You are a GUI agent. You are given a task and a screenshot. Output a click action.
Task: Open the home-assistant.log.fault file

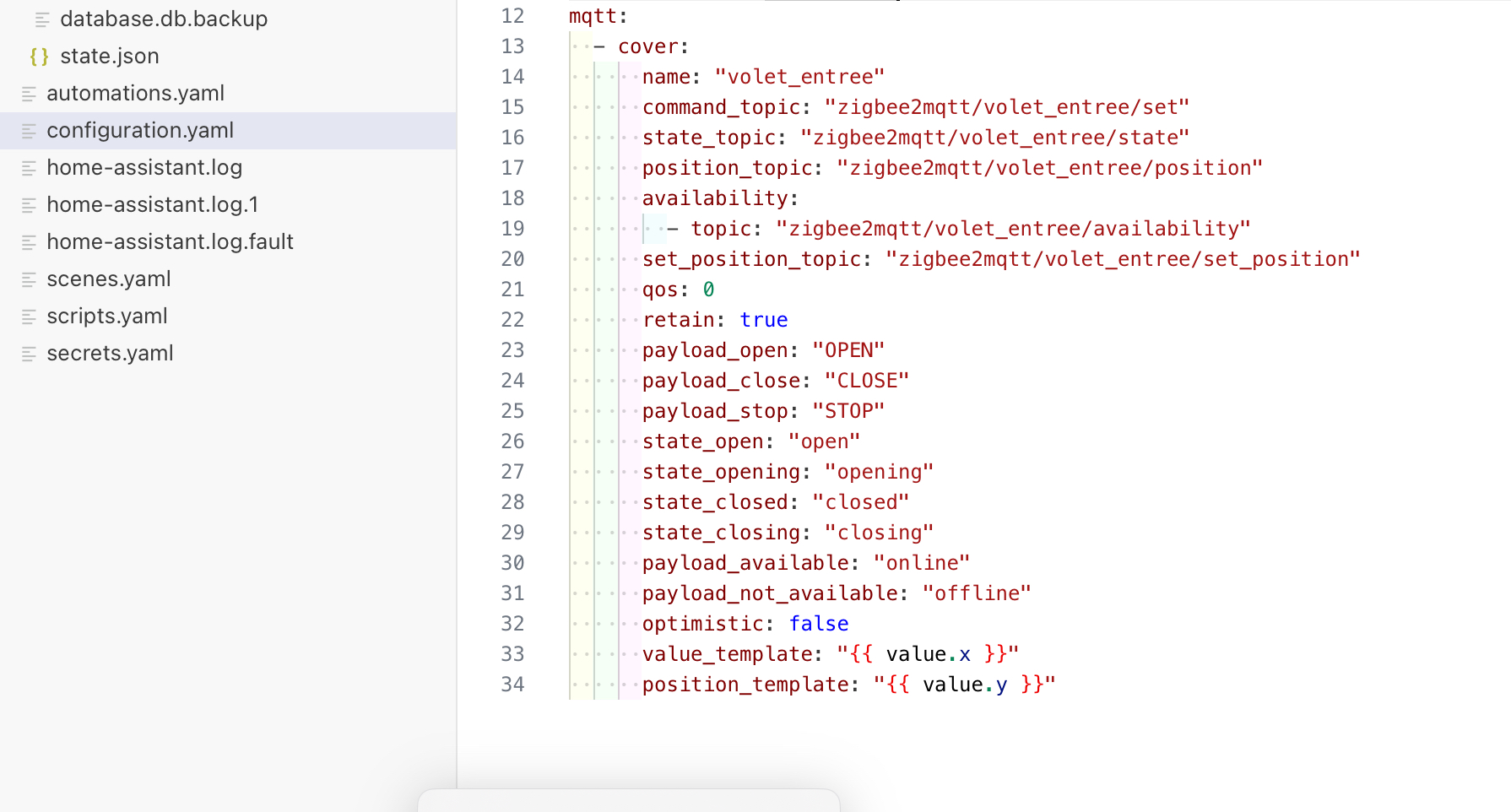(170, 242)
